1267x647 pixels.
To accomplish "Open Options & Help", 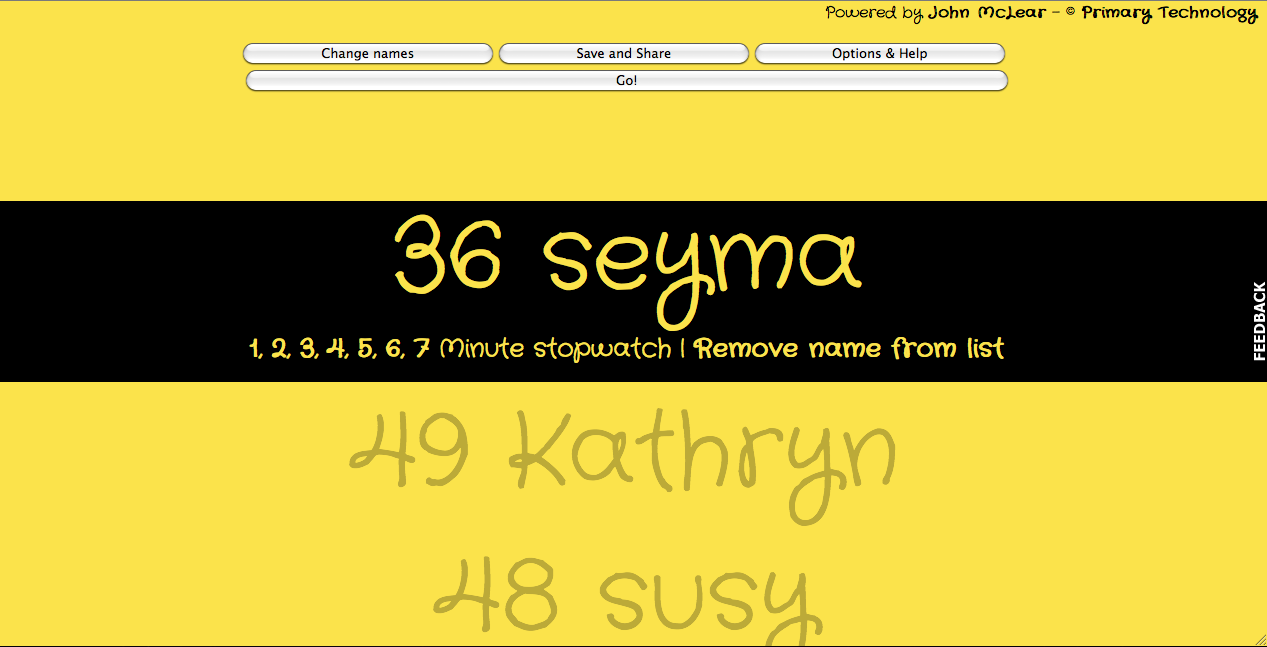I will (879, 54).
